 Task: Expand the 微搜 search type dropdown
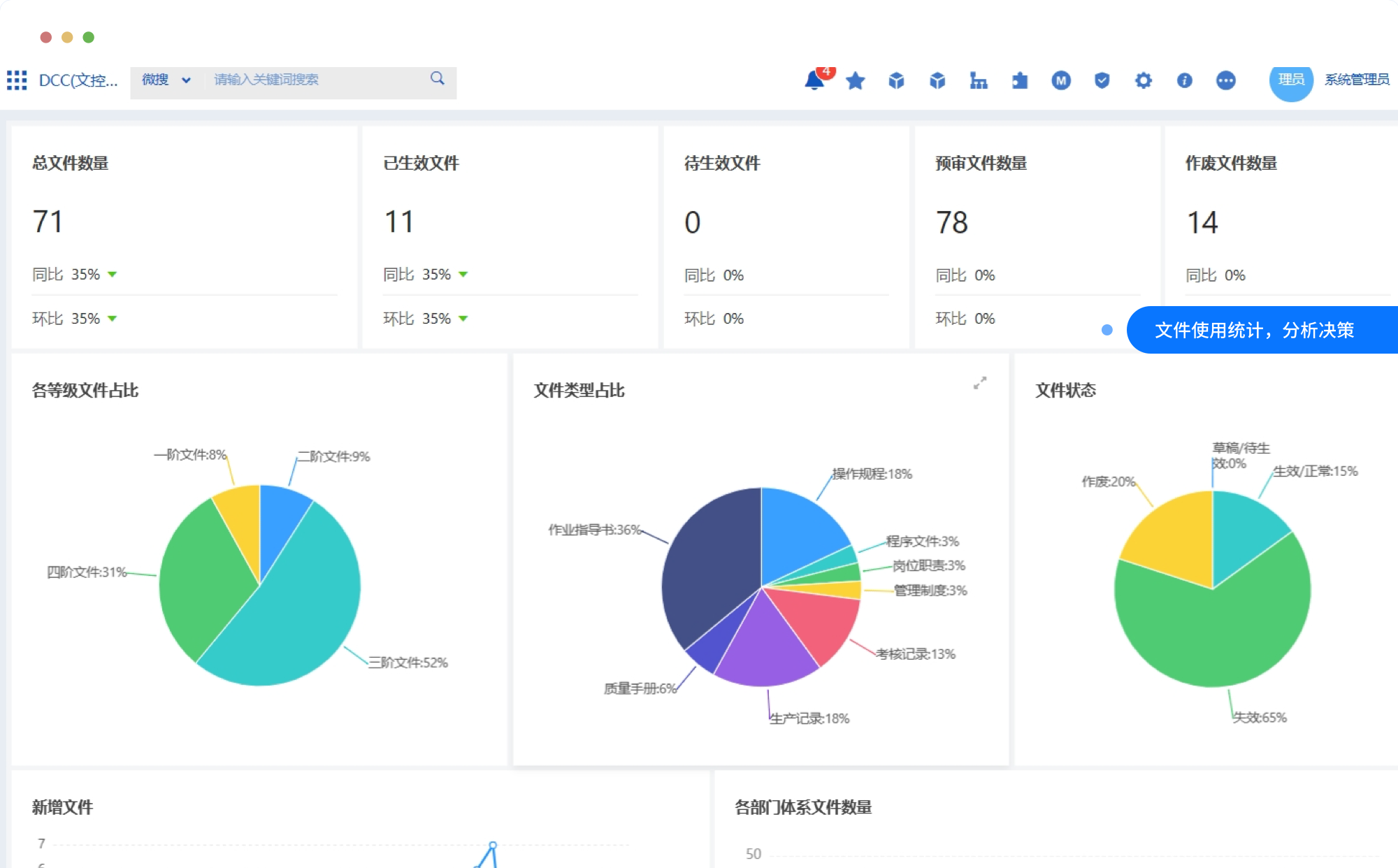tap(166, 80)
